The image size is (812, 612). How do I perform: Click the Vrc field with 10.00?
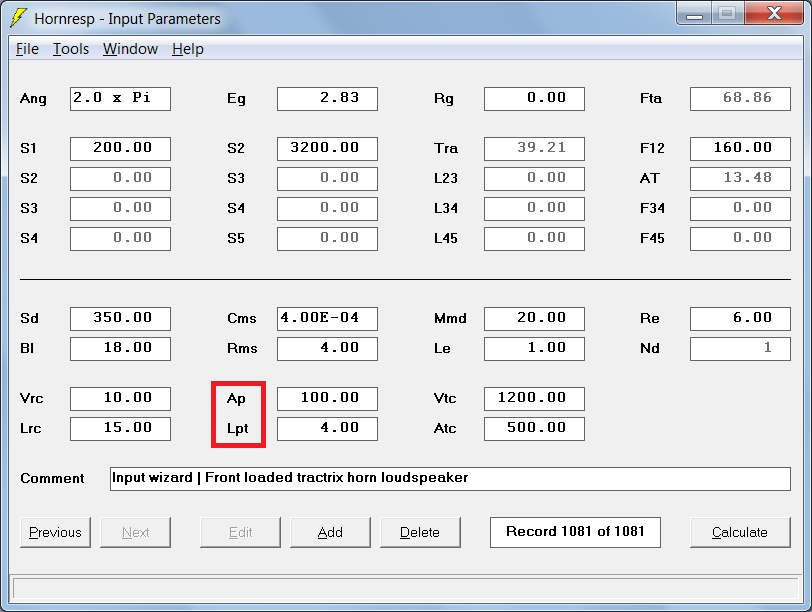121,399
